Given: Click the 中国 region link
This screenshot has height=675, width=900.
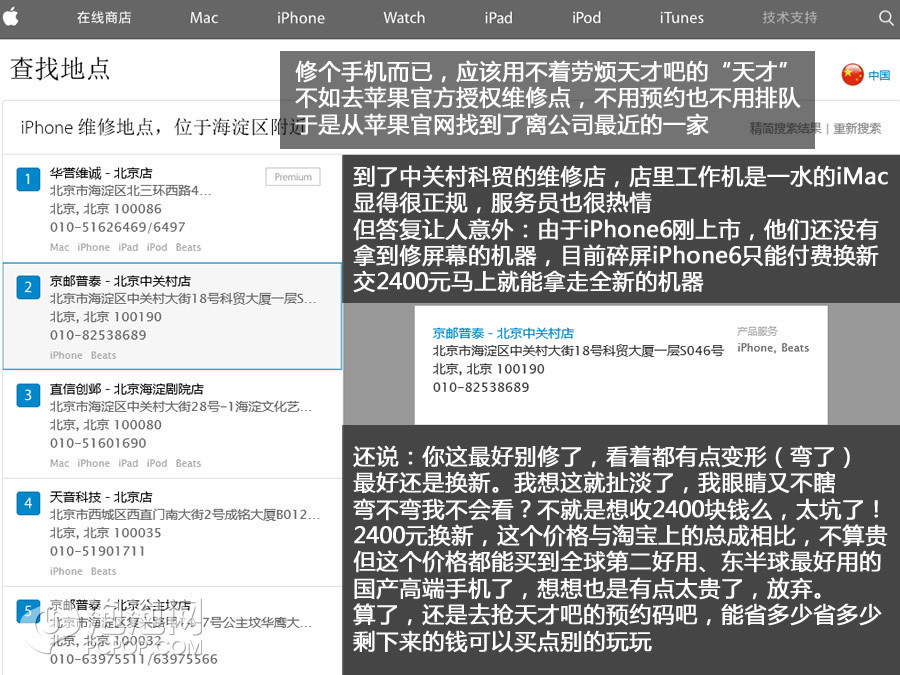Looking at the screenshot, I should 879,75.
